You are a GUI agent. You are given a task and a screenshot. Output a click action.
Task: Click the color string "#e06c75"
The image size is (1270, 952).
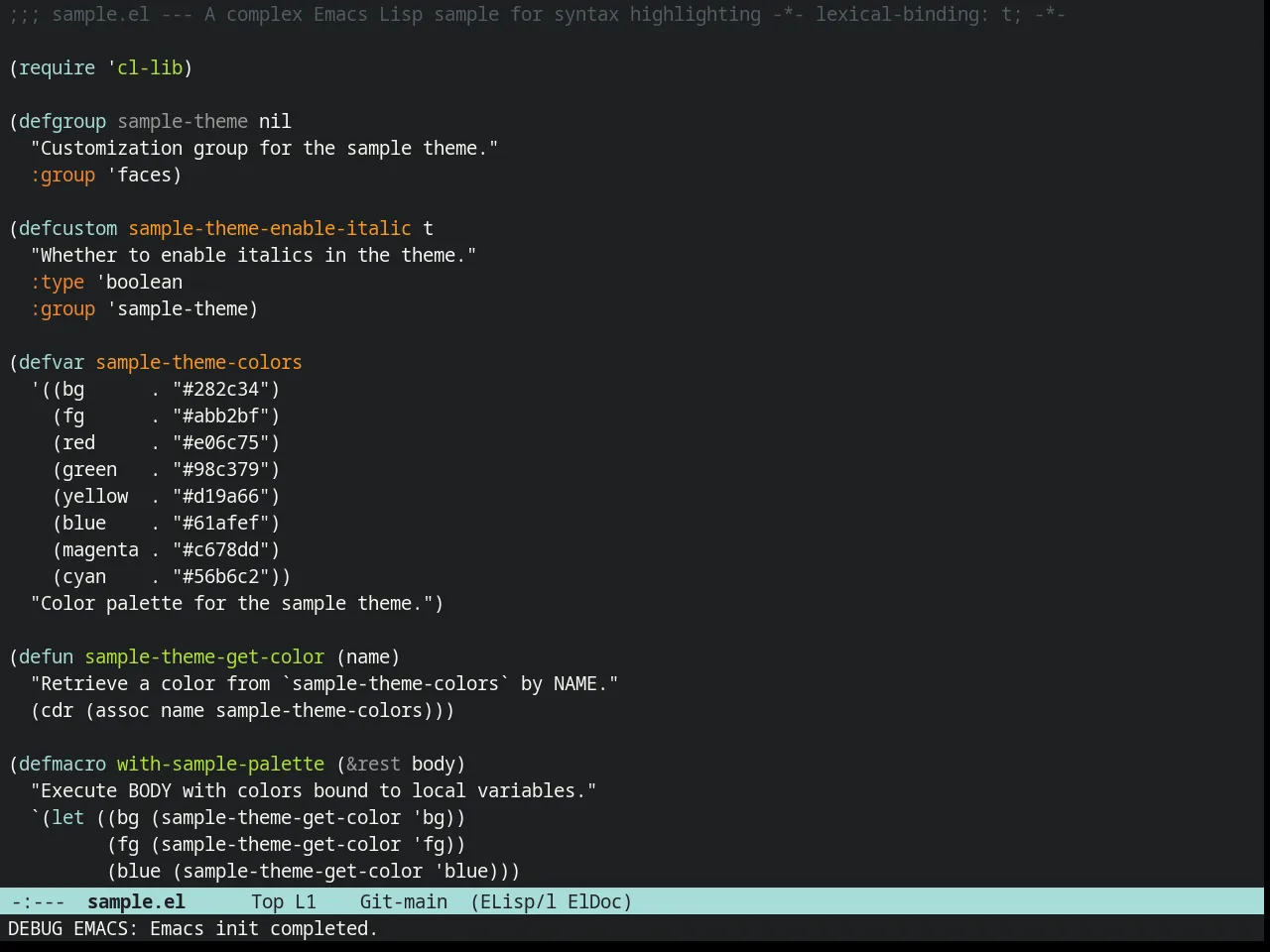(221, 442)
